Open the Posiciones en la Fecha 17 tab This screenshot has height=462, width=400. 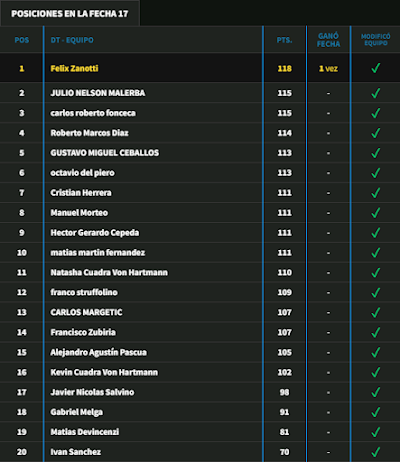tap(70, 13)
